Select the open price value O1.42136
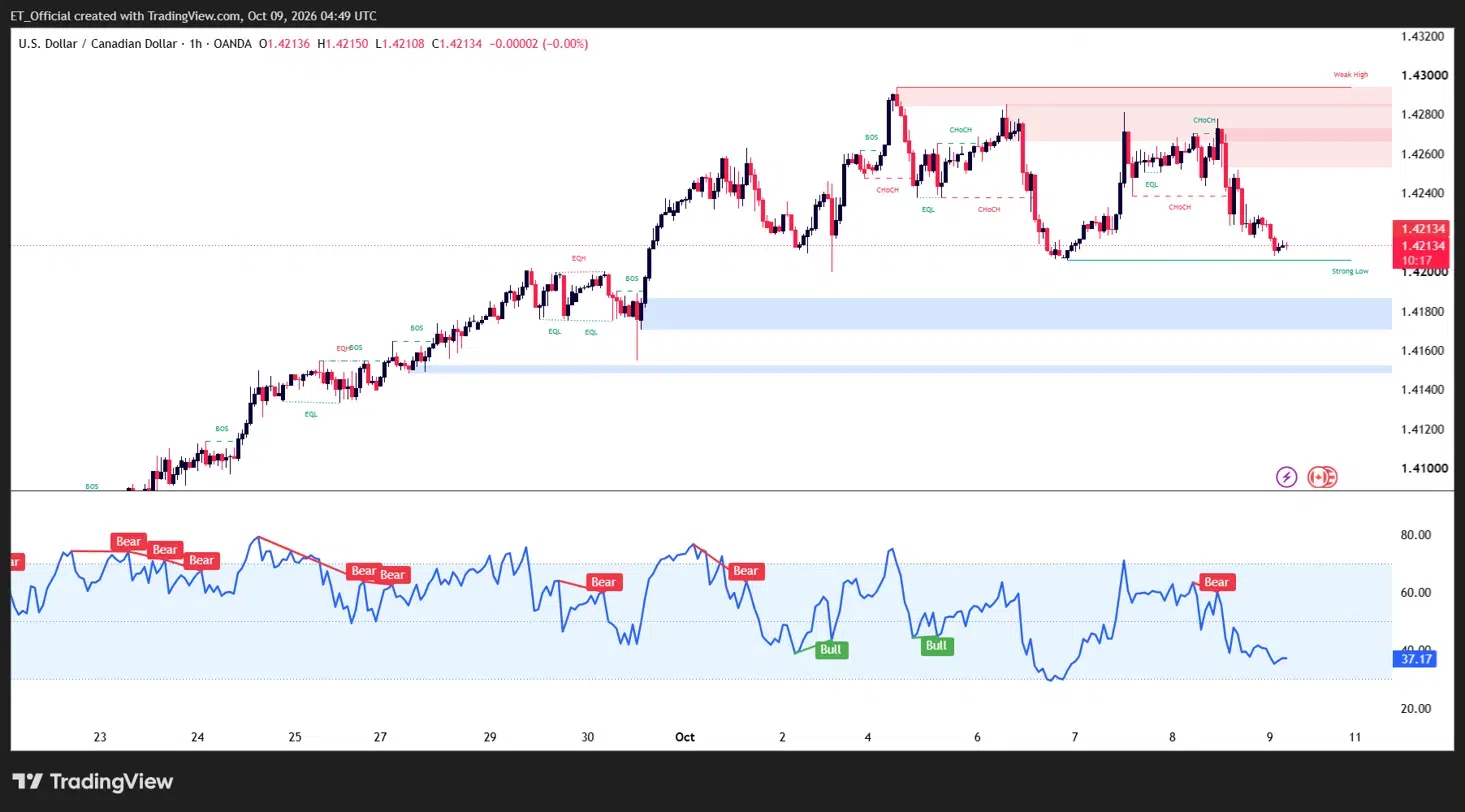Screen dimensions: 1465x812 coord(285,44)
